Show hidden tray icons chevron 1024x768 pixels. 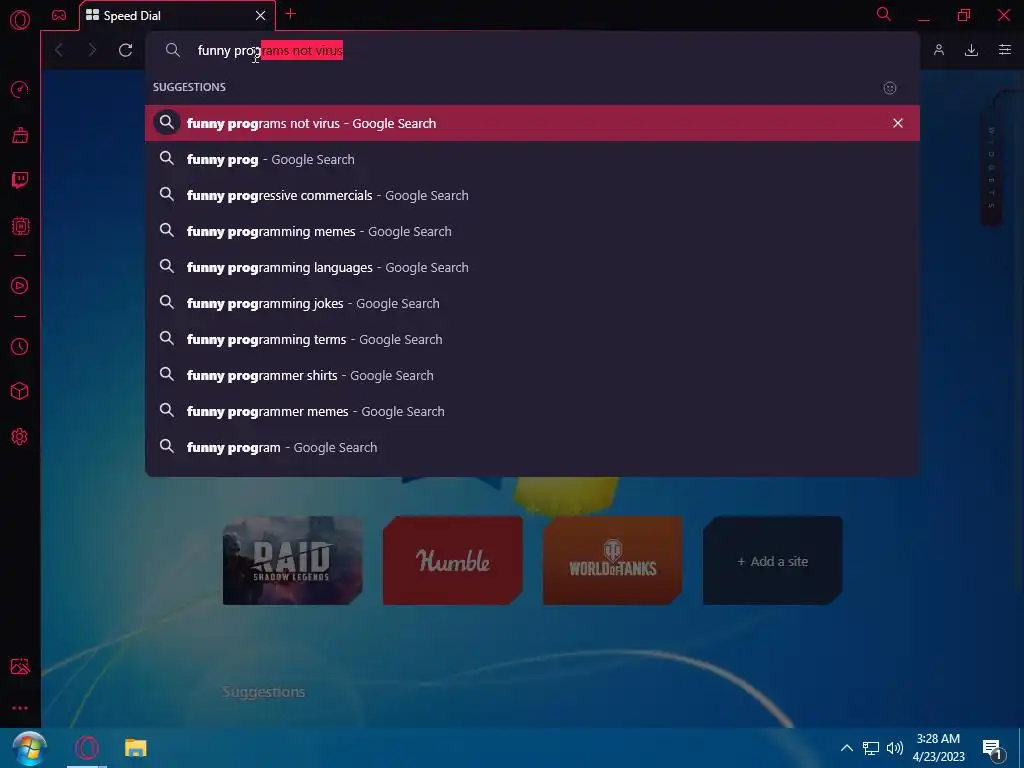pos(846,748)
